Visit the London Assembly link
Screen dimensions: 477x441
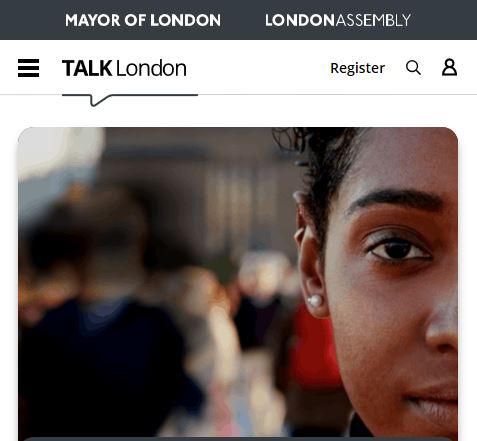click(x=338, y=20)
